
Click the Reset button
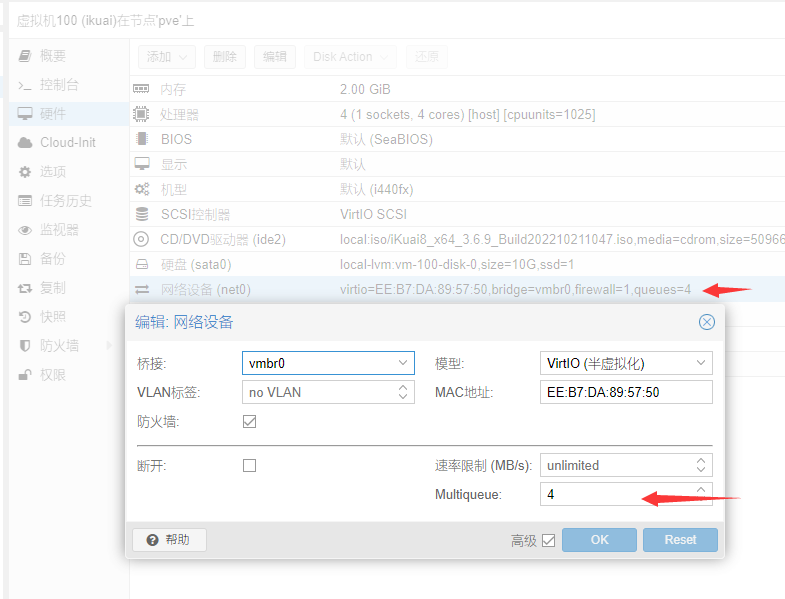(680, 540)
